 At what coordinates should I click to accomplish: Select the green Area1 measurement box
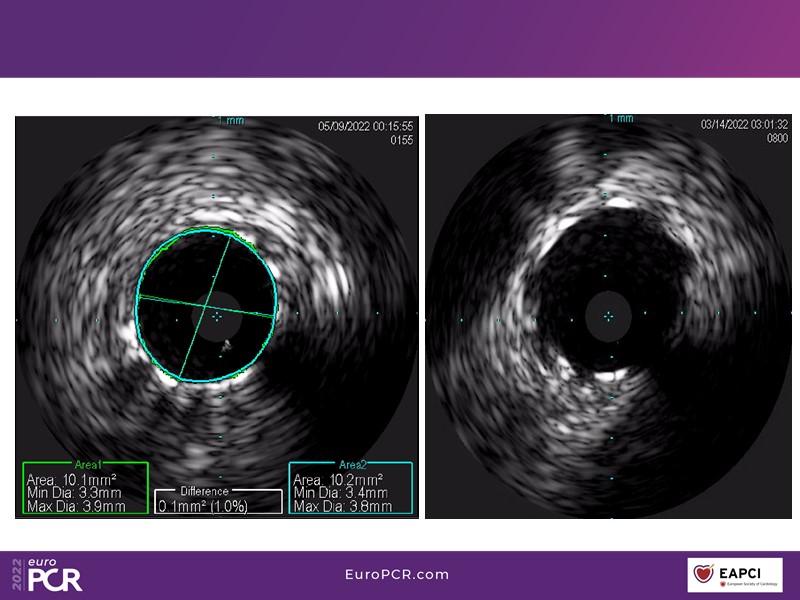click(x=85, y=488)
